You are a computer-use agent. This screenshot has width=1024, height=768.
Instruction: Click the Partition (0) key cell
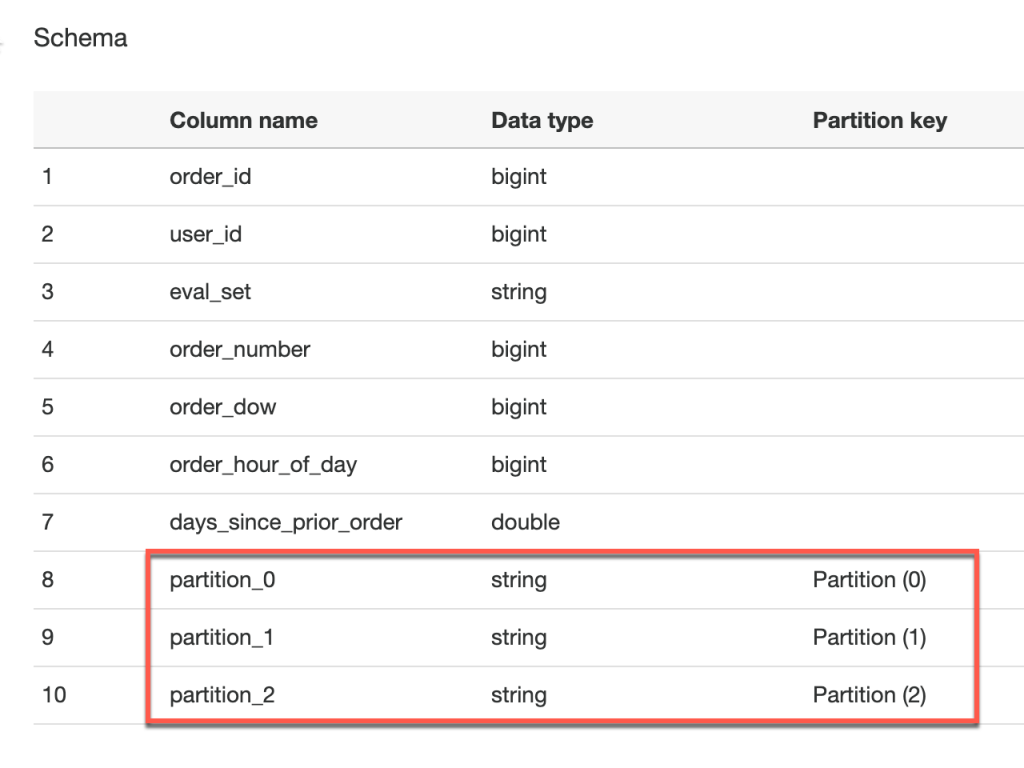869,580
